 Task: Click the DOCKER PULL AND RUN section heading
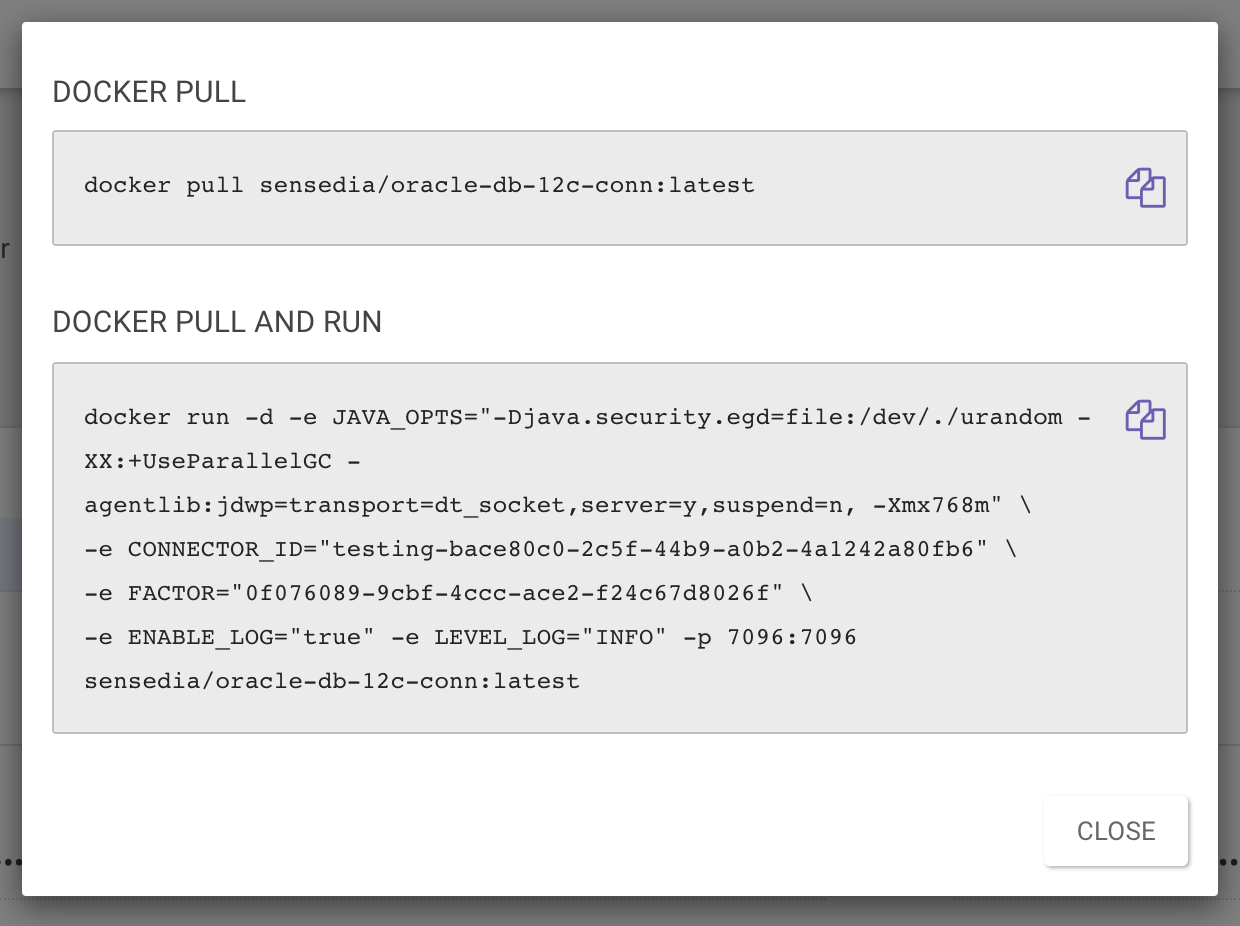tap(216, 322)
